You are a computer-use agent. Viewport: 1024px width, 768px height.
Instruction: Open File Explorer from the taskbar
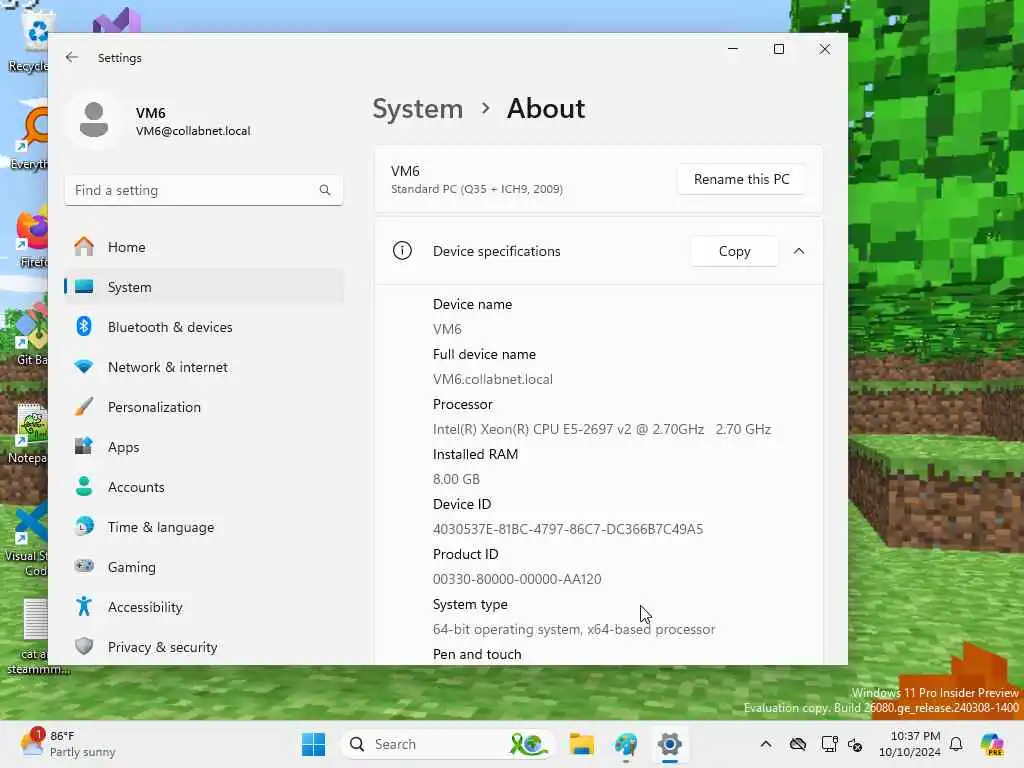coord(581,744)
